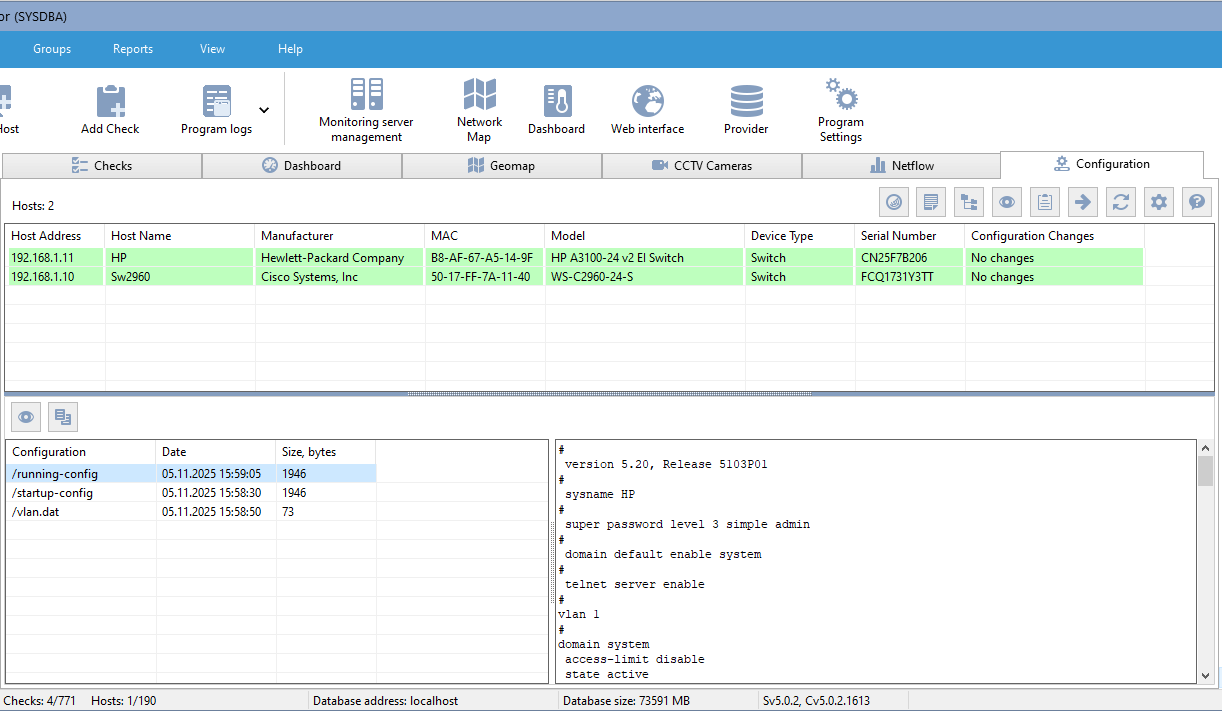The image size is (1222, 711).
Task: Open the Groups menu
Action: pos(51,48)
